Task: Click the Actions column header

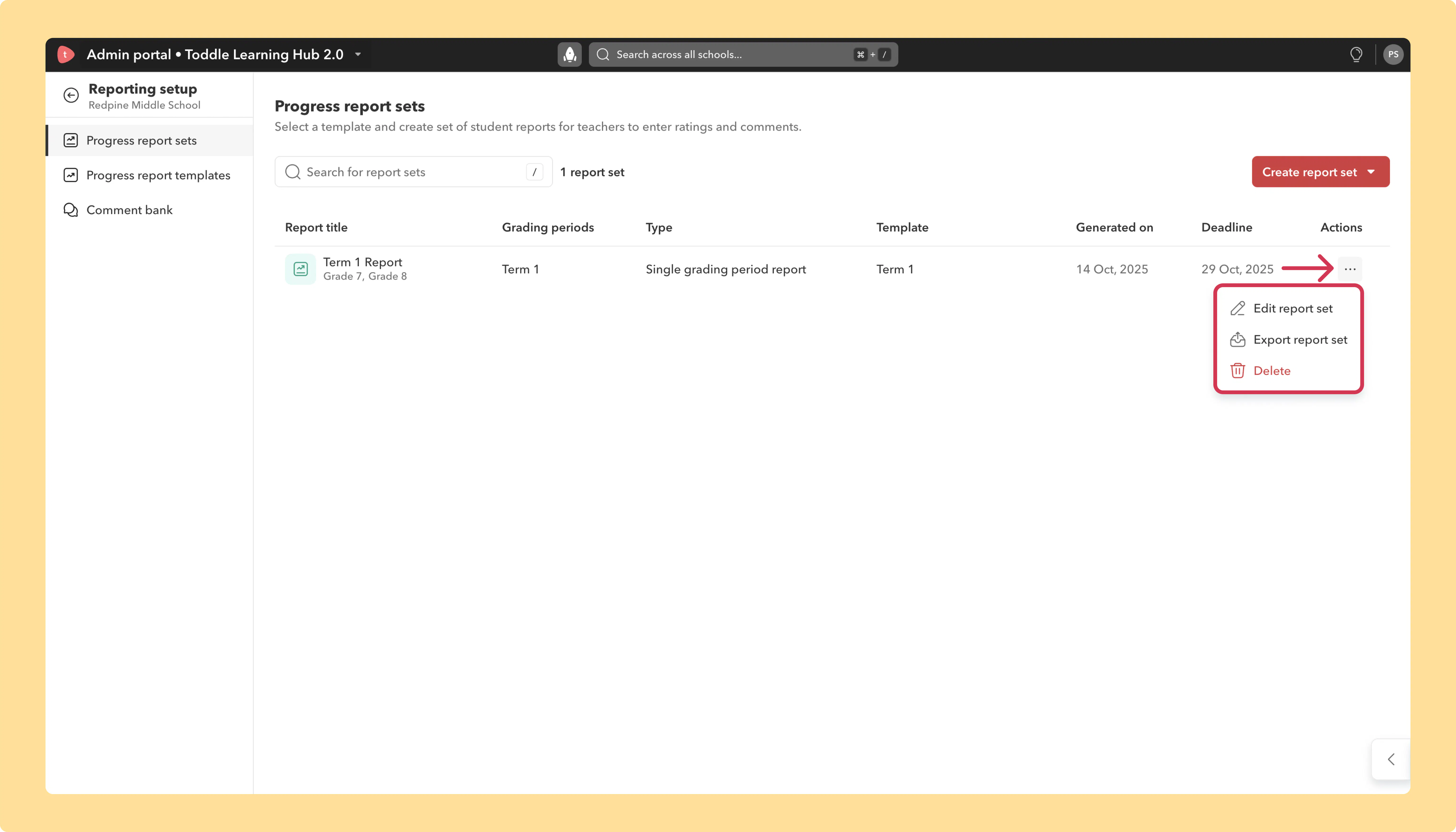Action: tap(1341, 227)
